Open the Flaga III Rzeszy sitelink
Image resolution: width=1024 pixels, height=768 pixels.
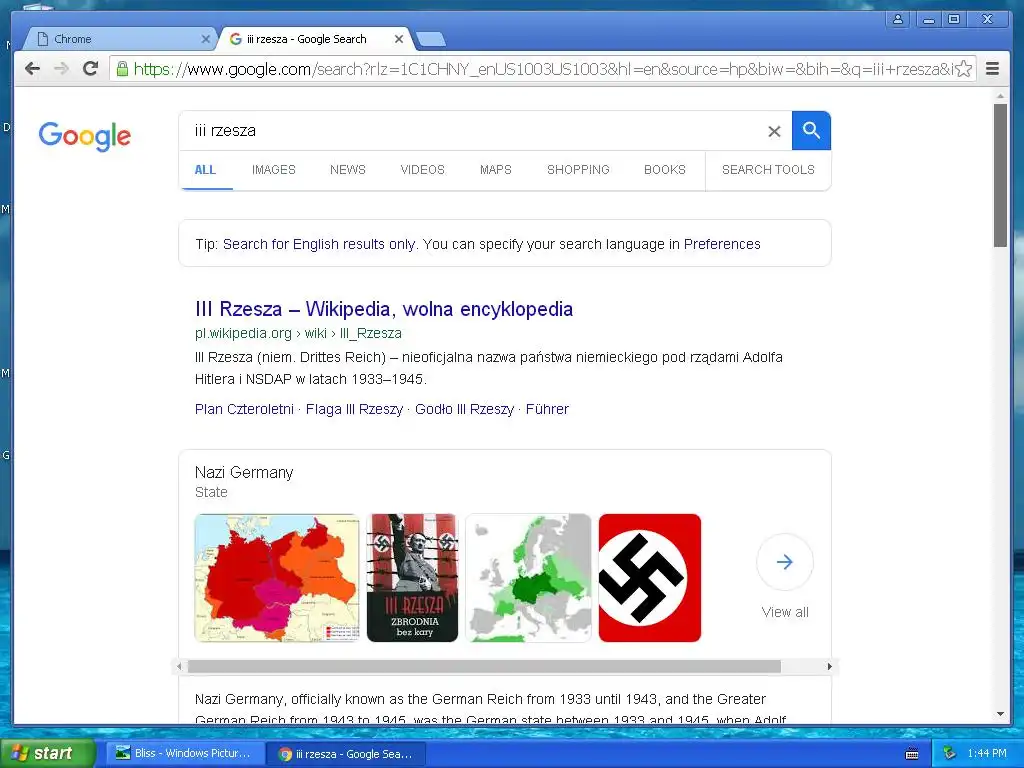(x=355, y=409)
